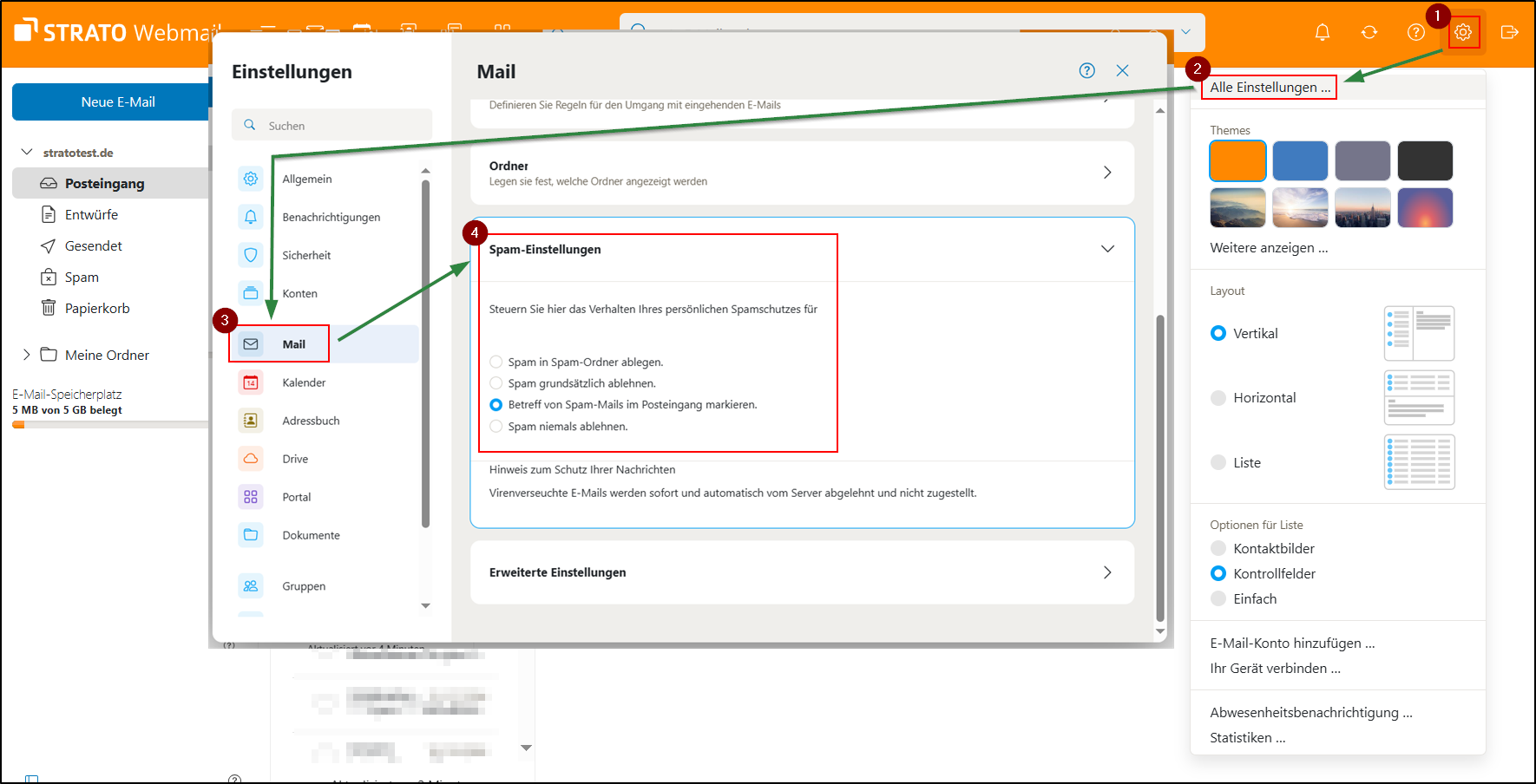Open Abwesenheitsbenachrichtigung menu entry
This screenshot has height=784, width=1536.
[1310, 713]
